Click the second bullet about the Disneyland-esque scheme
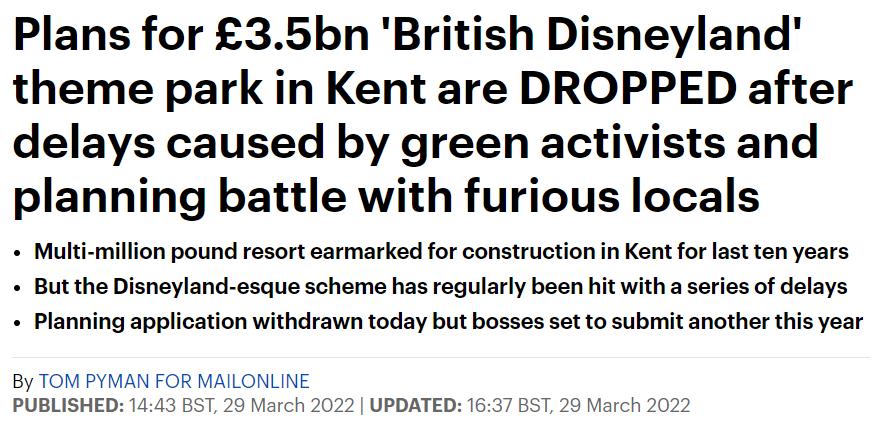This screenshot has height=430, width=884. click(441, 286)
